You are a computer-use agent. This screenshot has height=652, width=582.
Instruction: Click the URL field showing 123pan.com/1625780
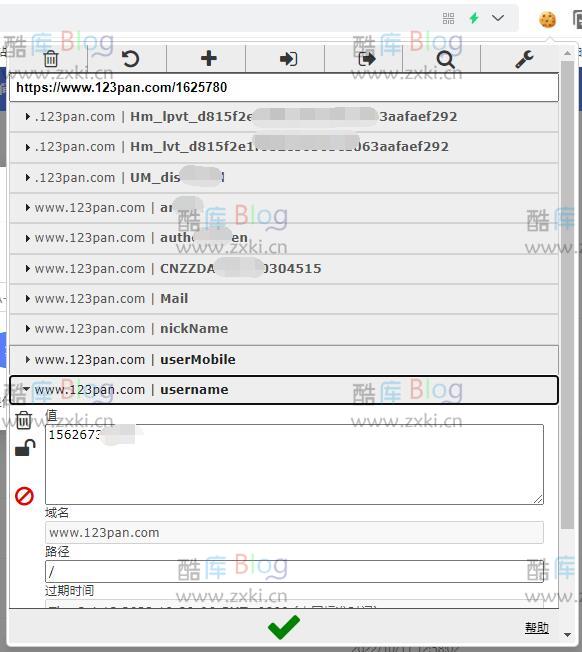(284, 87)
